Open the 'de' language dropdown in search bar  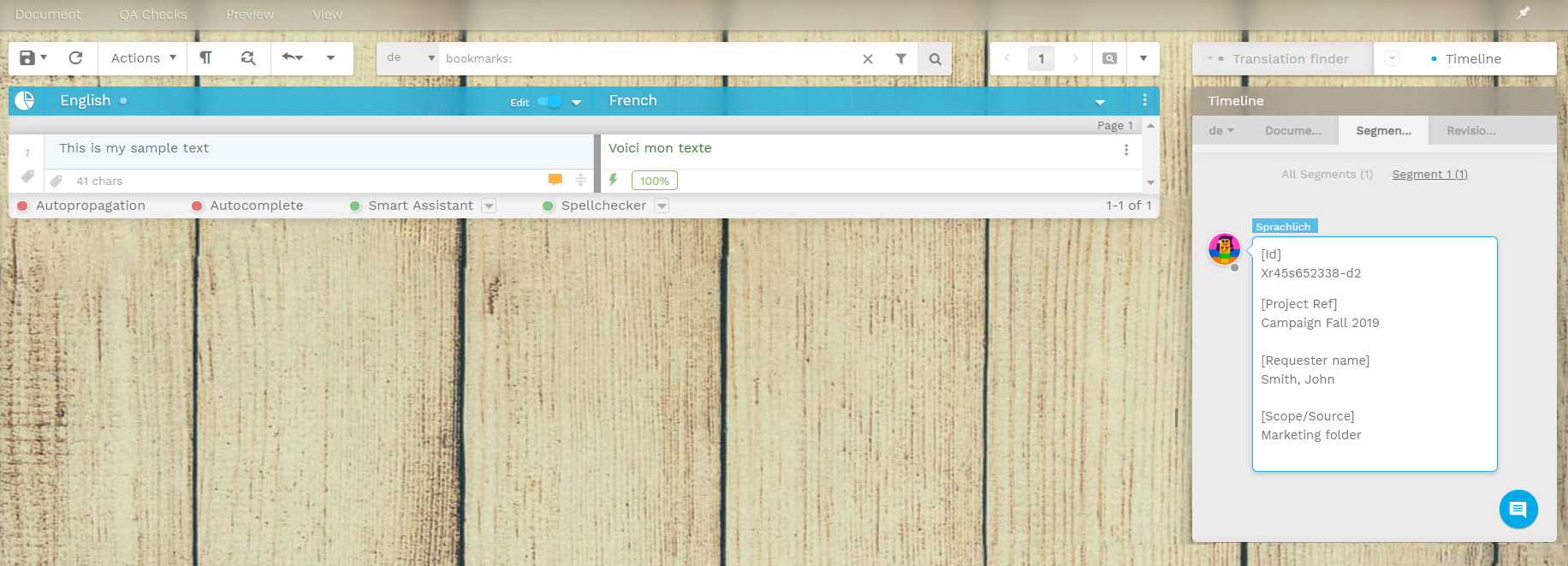tap(410, 58)
